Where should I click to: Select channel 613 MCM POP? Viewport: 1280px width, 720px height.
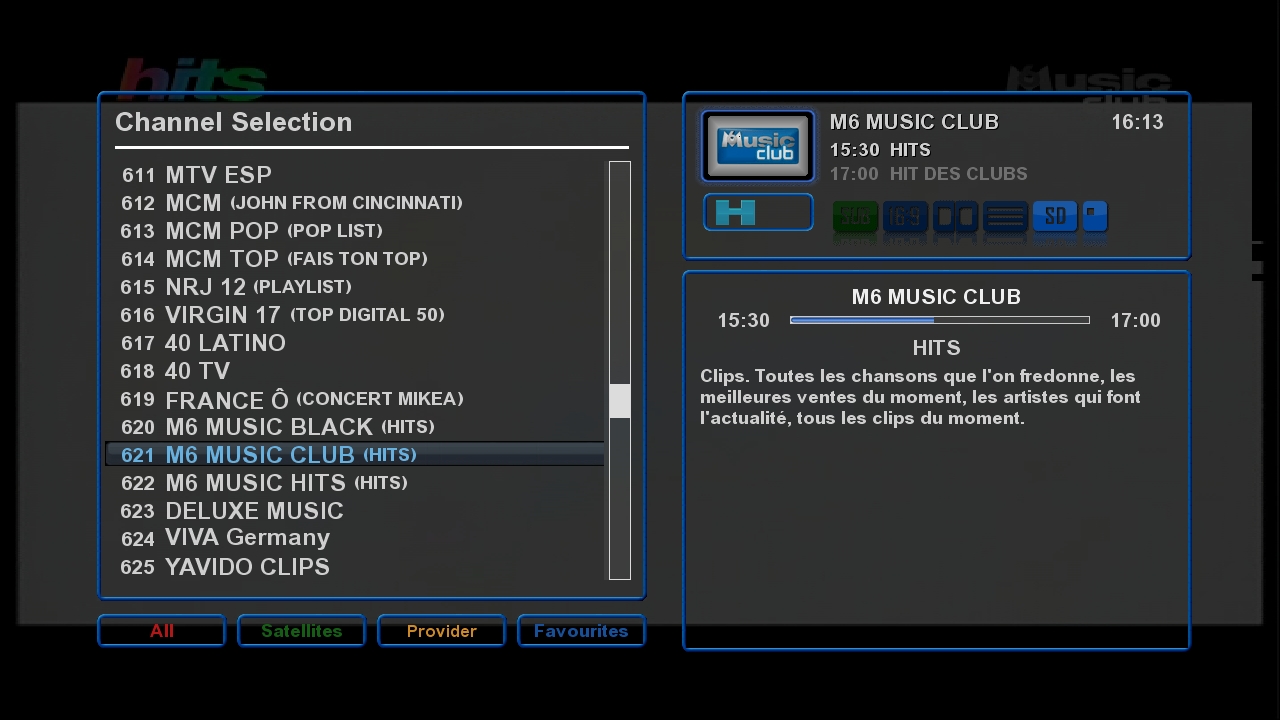[355, 231]
